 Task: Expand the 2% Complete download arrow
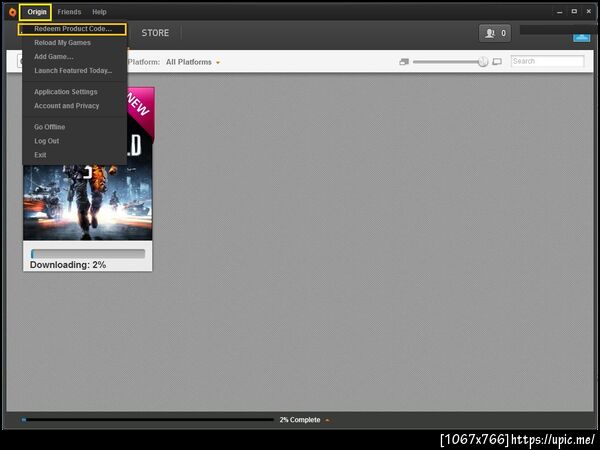click(x=327, y=420)
